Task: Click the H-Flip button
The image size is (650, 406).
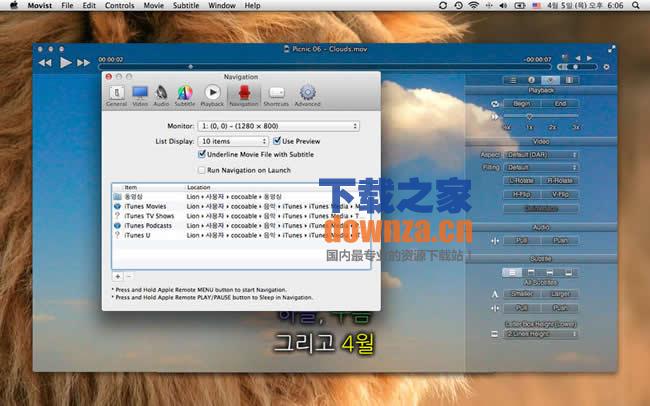Action: 521,194
